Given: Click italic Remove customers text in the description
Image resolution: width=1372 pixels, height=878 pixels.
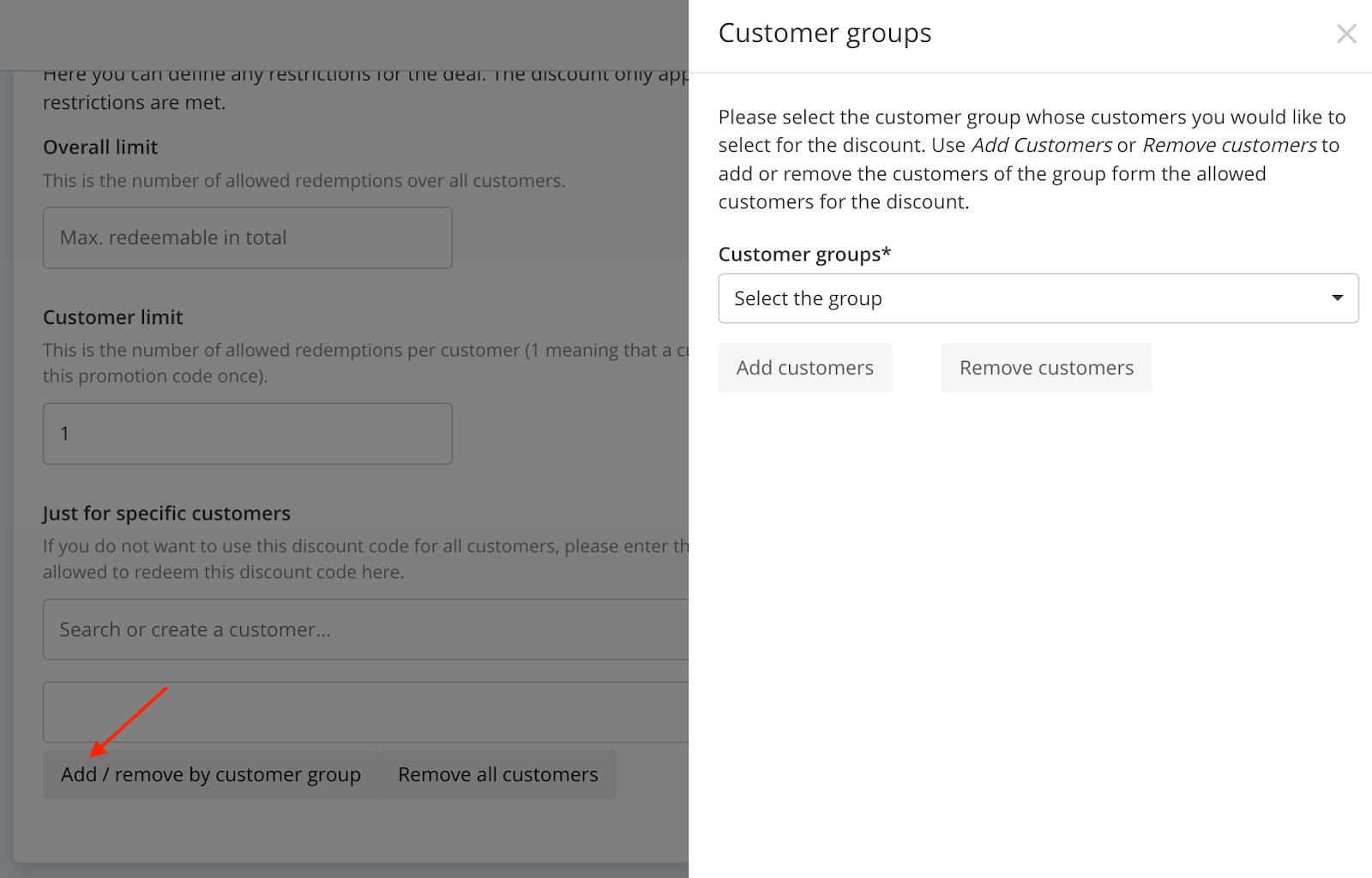Looking at the screenshot, I should [x=1229, y=146].
